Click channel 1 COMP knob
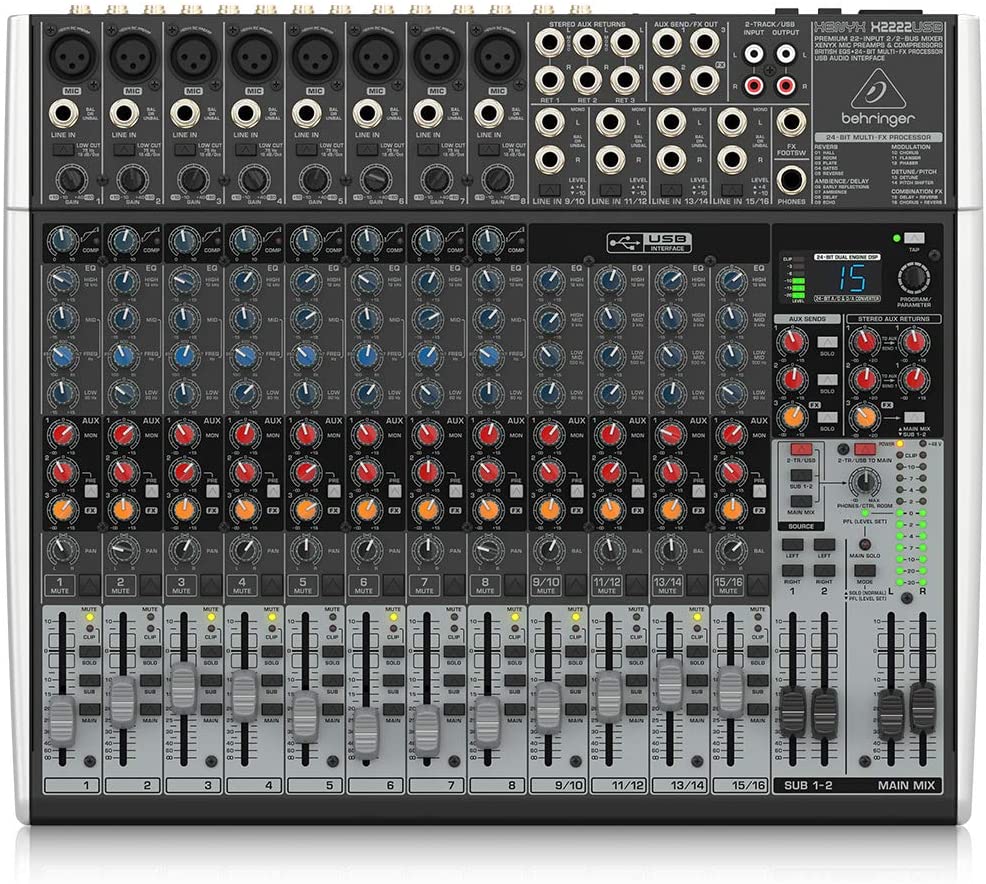986x884 pixels. click(x=62, y=240)
